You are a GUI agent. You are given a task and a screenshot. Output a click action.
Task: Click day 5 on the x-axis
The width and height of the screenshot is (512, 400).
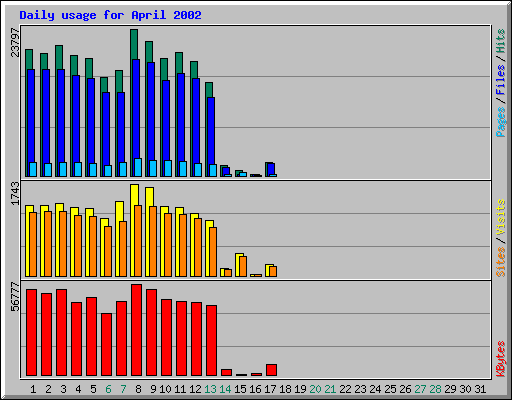pos(93,389)
